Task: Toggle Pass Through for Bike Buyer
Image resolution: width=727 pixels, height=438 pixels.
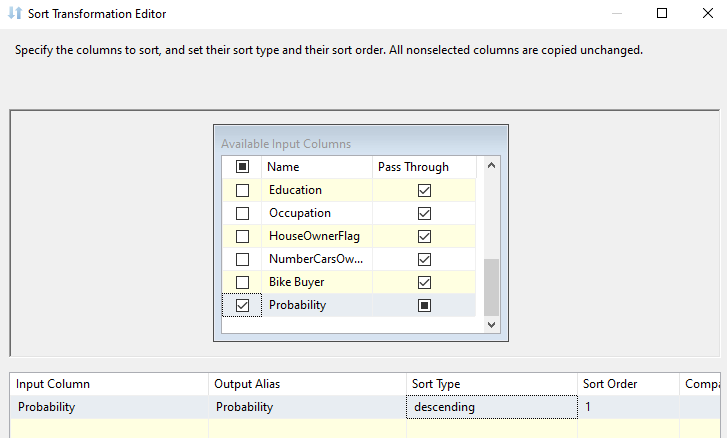Action: click(424, 282)
